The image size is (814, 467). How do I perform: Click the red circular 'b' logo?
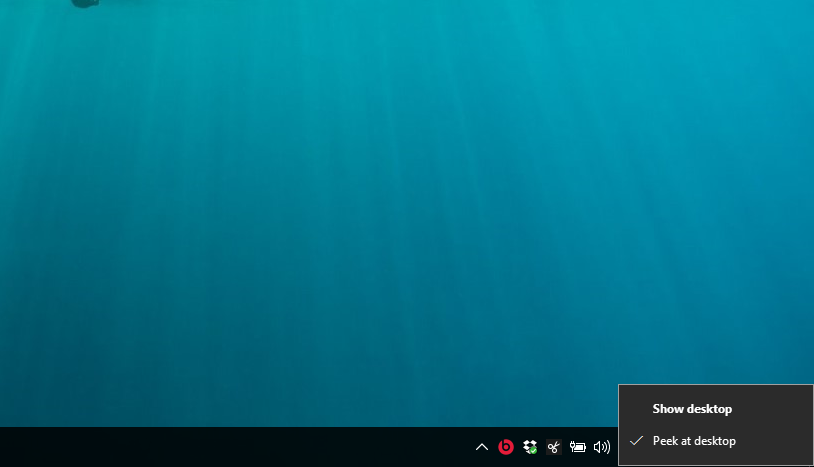tap(506, 447)
